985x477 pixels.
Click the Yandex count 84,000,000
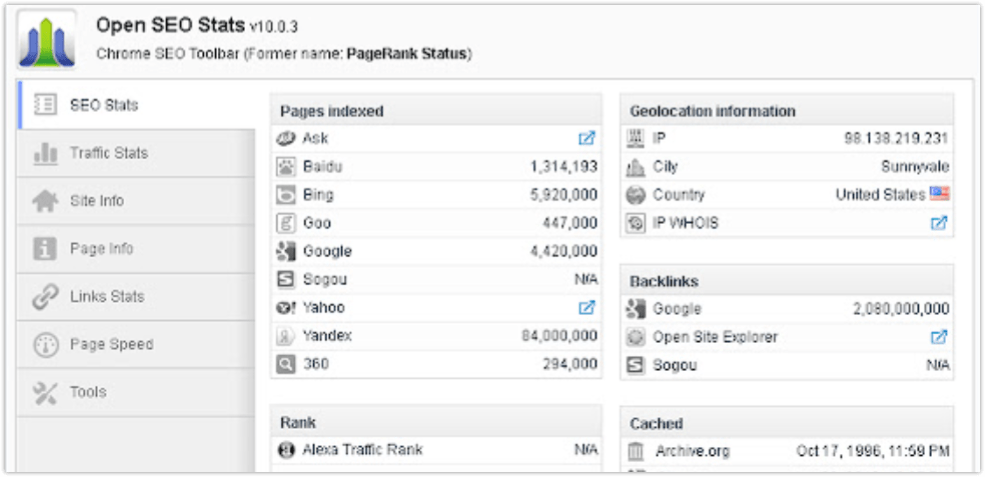[x=559, y=336]
